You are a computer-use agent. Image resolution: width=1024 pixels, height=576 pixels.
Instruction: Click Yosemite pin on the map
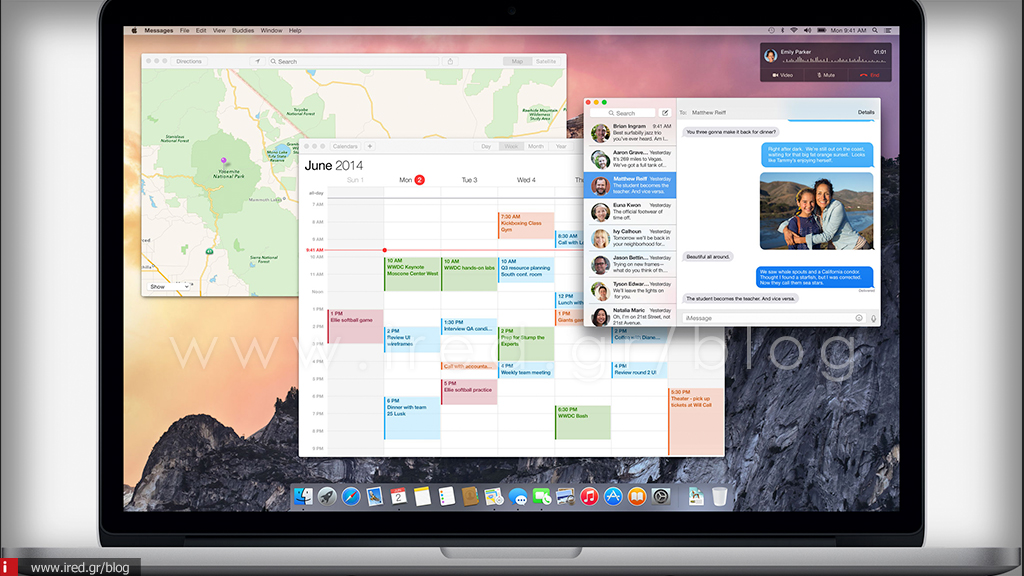tap(223, 161)
